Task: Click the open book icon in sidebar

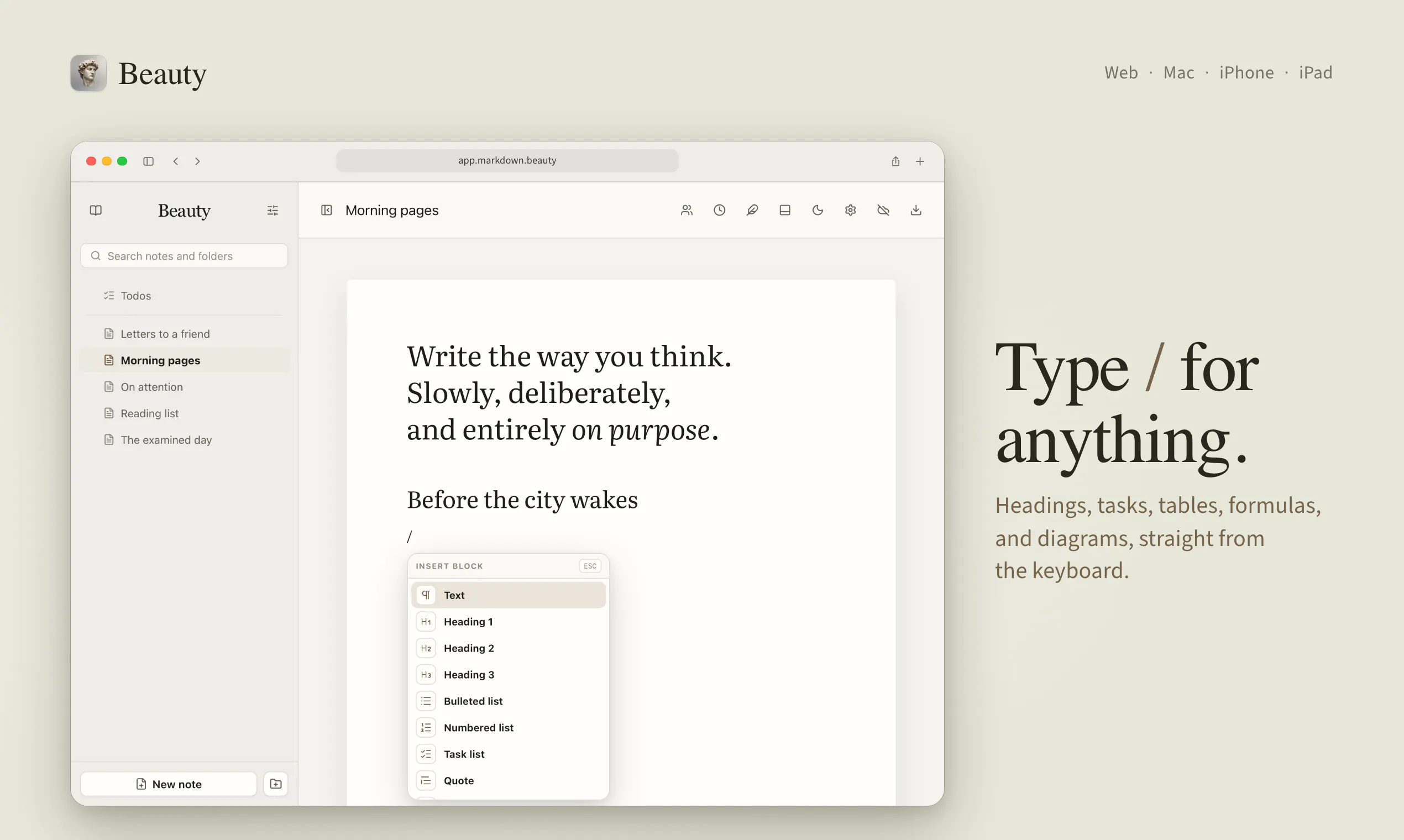Action: click(x=96, y=211)
